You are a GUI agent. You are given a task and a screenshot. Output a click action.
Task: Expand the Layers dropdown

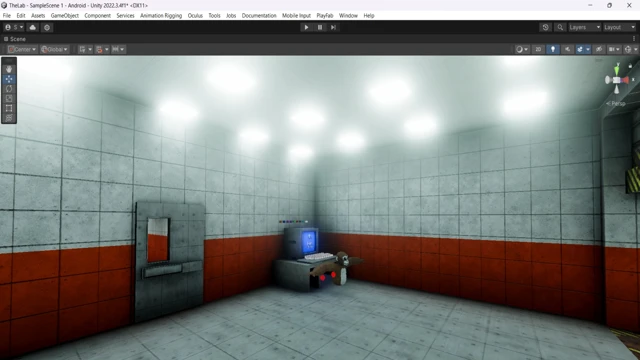tap(584, 27)
